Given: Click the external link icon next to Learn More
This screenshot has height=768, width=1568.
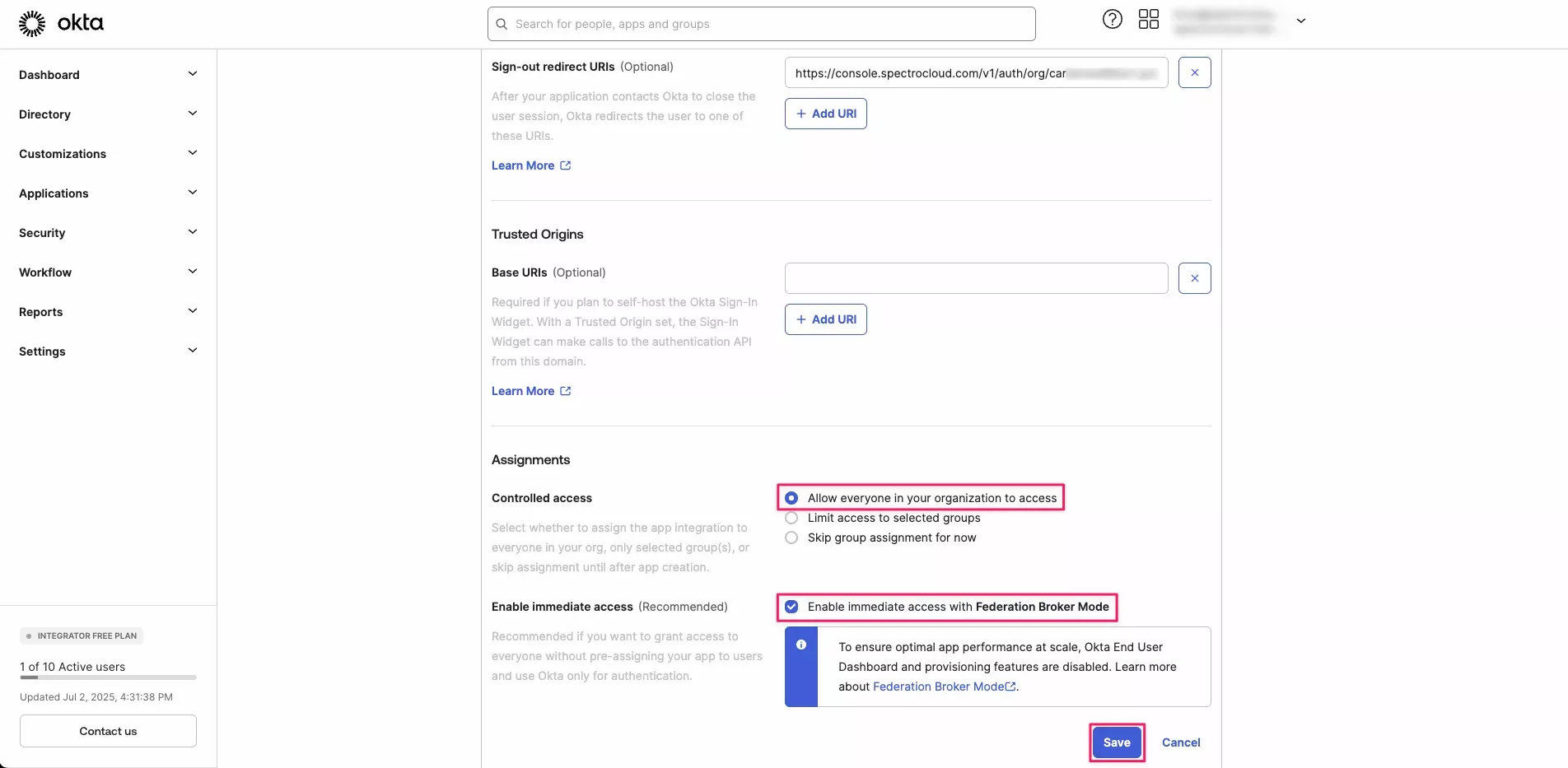Looking at the screenshot, I should click(x=565, y=165).
